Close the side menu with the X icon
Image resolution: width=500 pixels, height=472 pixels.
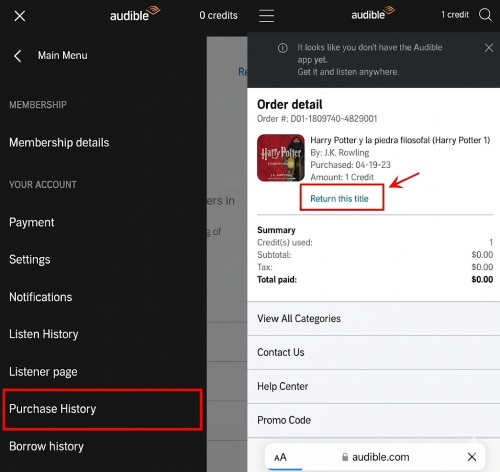[20, 16]
